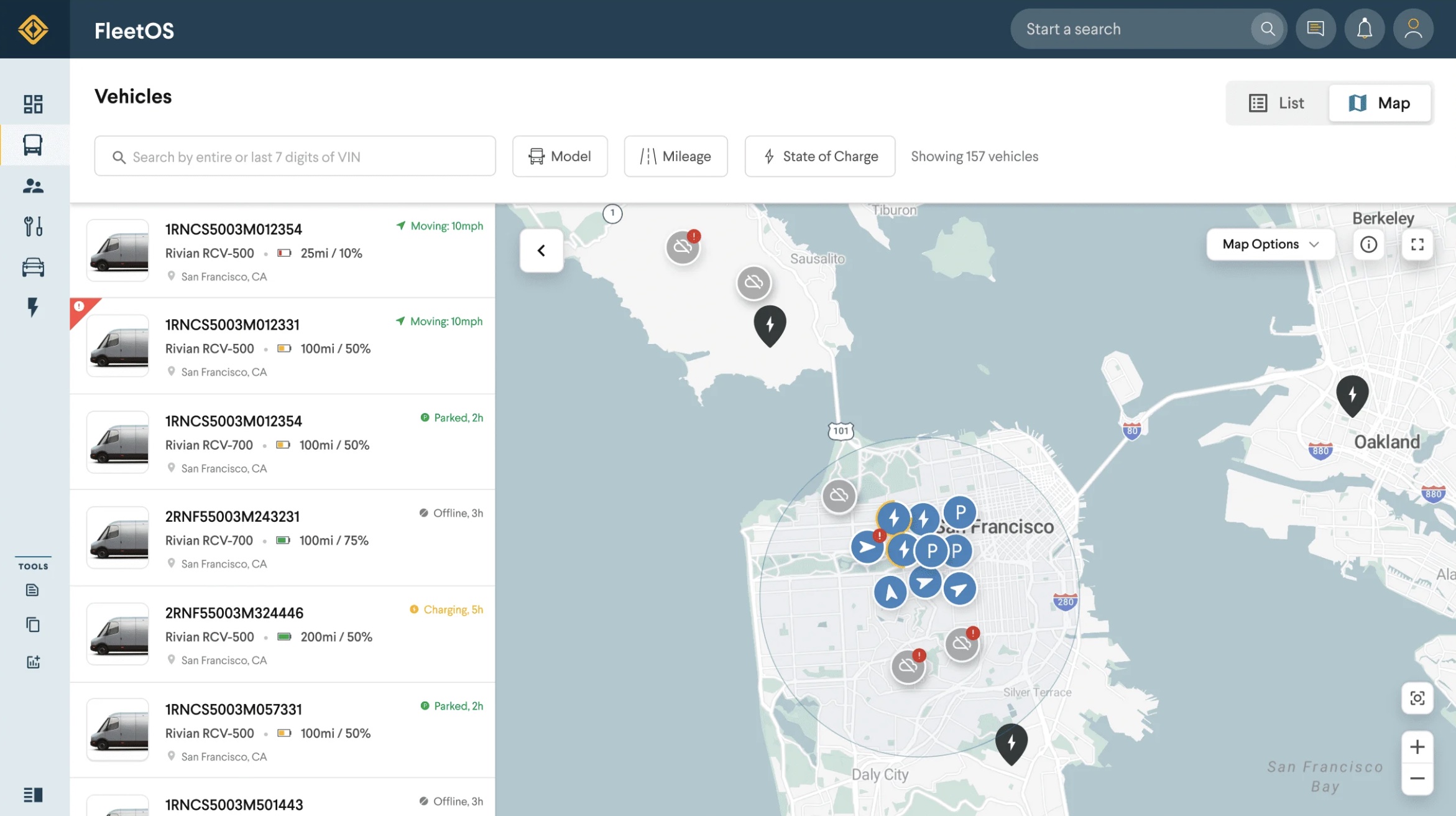Open the Model filter
This screenshot has width=1456, height=816.
coord(560,156)
